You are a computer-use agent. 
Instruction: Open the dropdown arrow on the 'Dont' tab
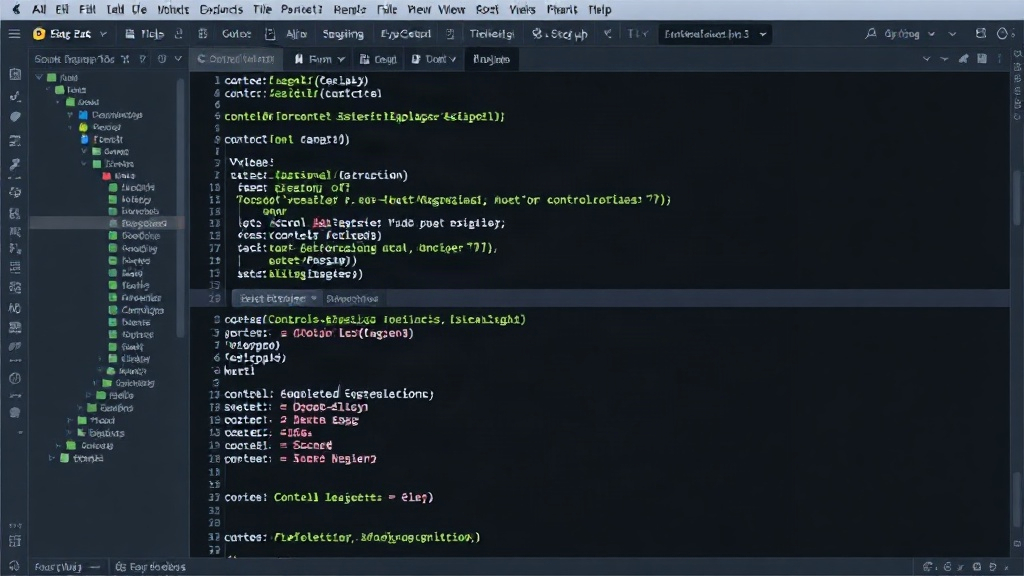[453, 59]
